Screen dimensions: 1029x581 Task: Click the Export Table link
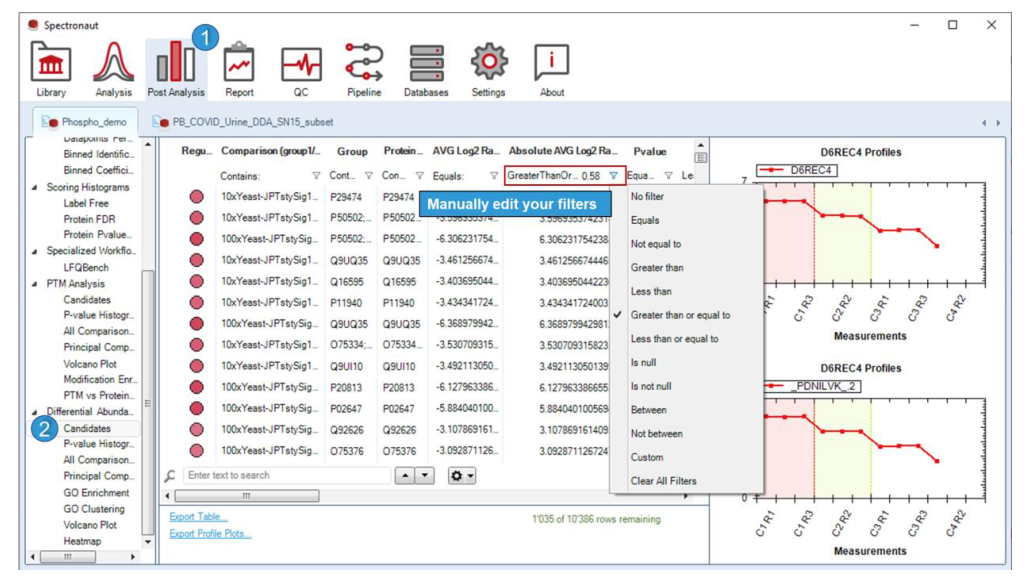click(x=198, y=517)
